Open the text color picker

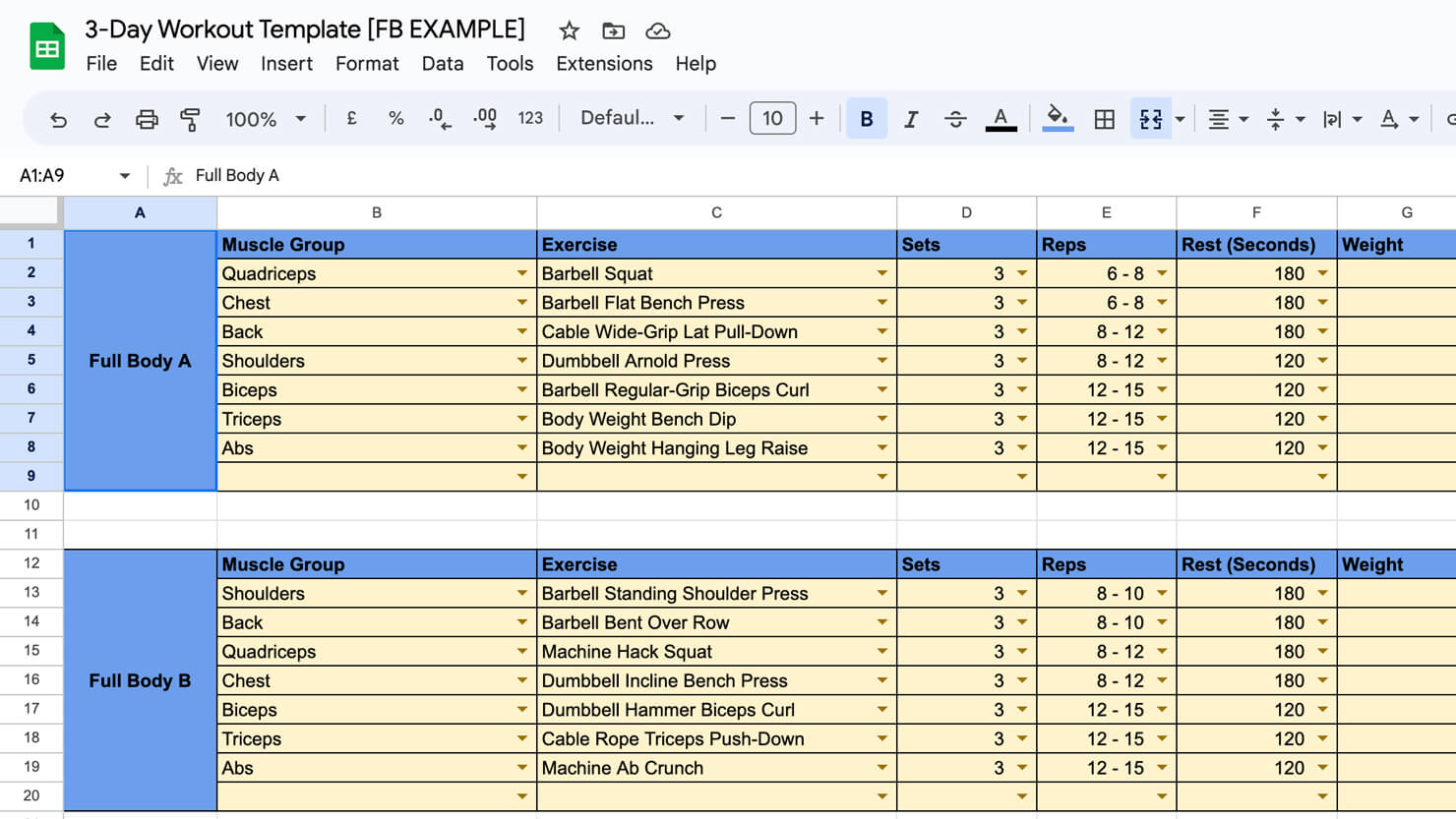(1001, 119)
